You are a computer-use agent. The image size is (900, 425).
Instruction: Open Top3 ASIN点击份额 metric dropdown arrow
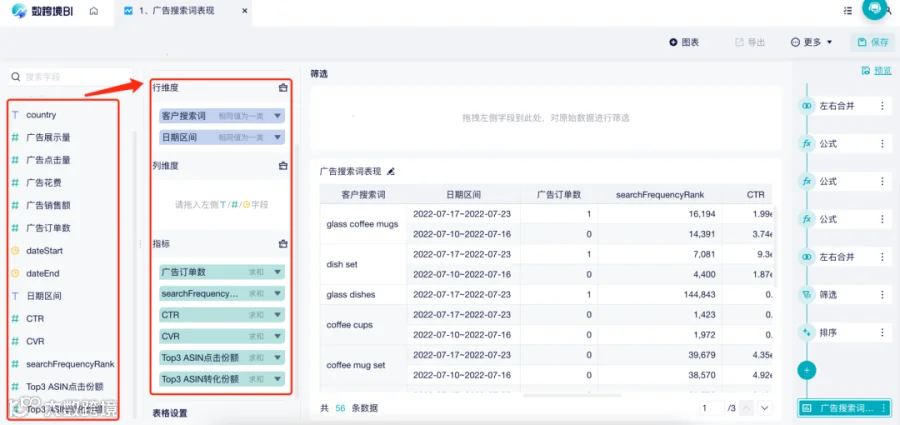tap(277, 357)
